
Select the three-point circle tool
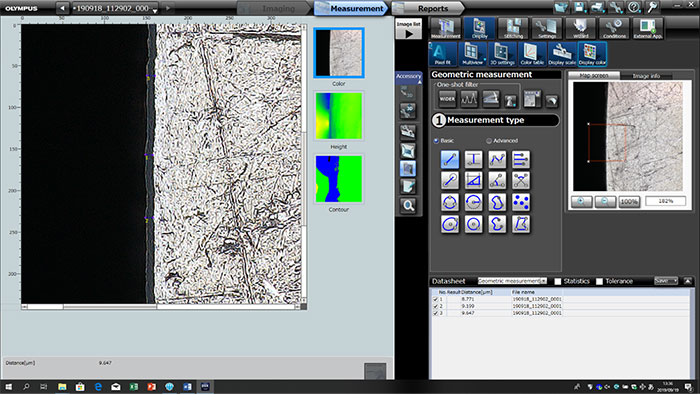[450, 202]
